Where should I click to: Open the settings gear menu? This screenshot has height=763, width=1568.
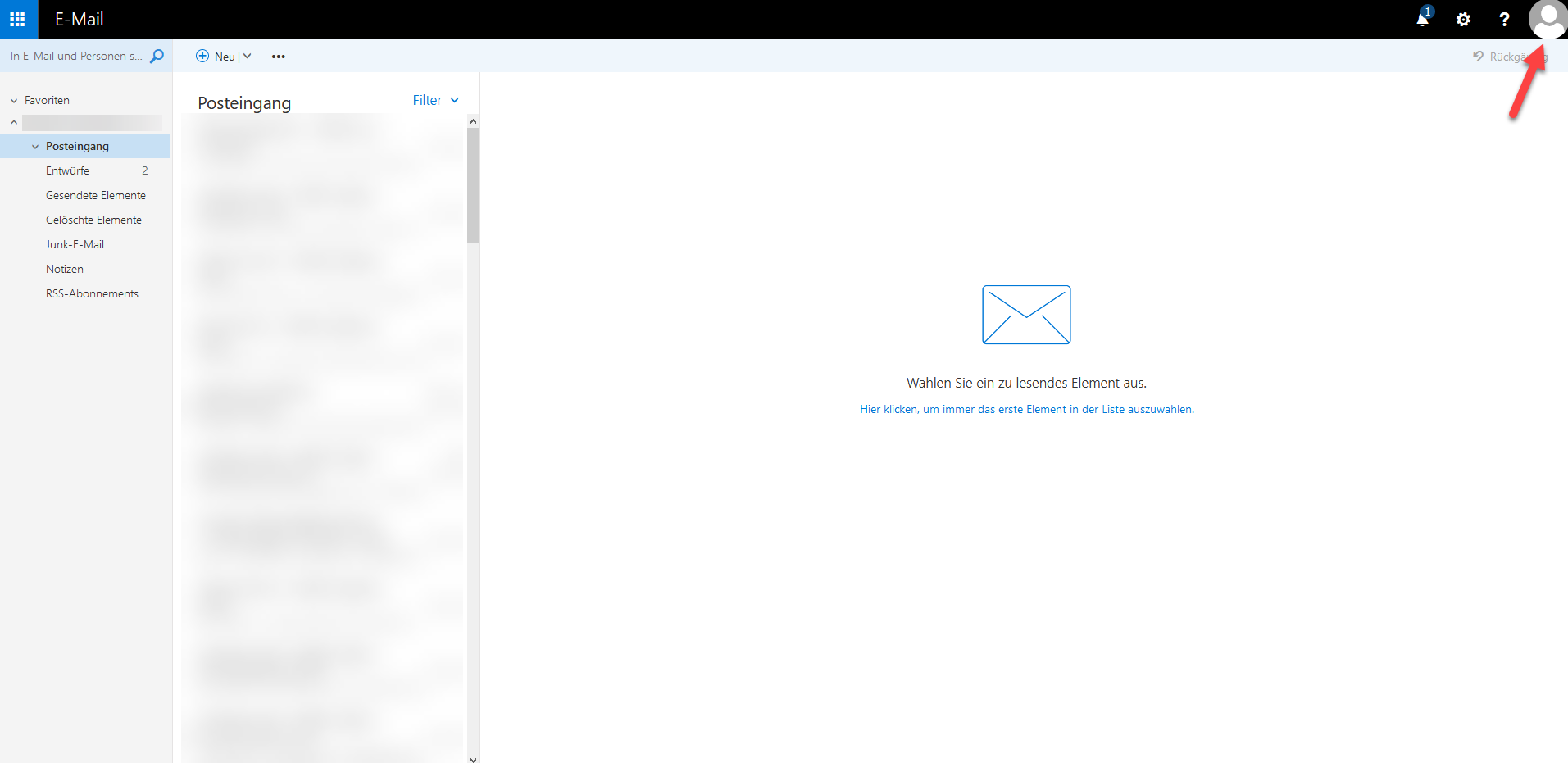(x=1463, y=19)
